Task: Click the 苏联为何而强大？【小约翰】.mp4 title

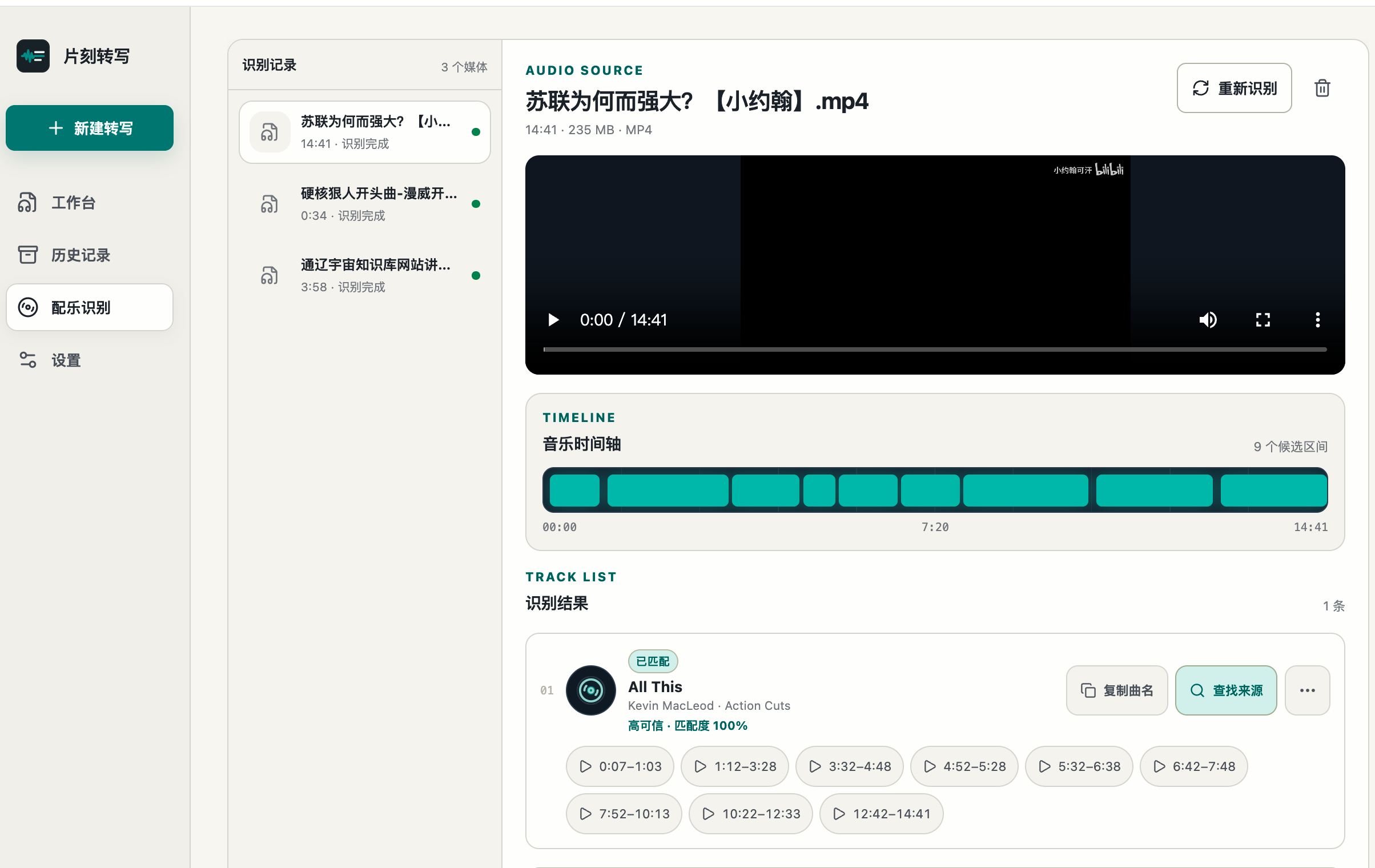Action: click(x=697, y=101)
